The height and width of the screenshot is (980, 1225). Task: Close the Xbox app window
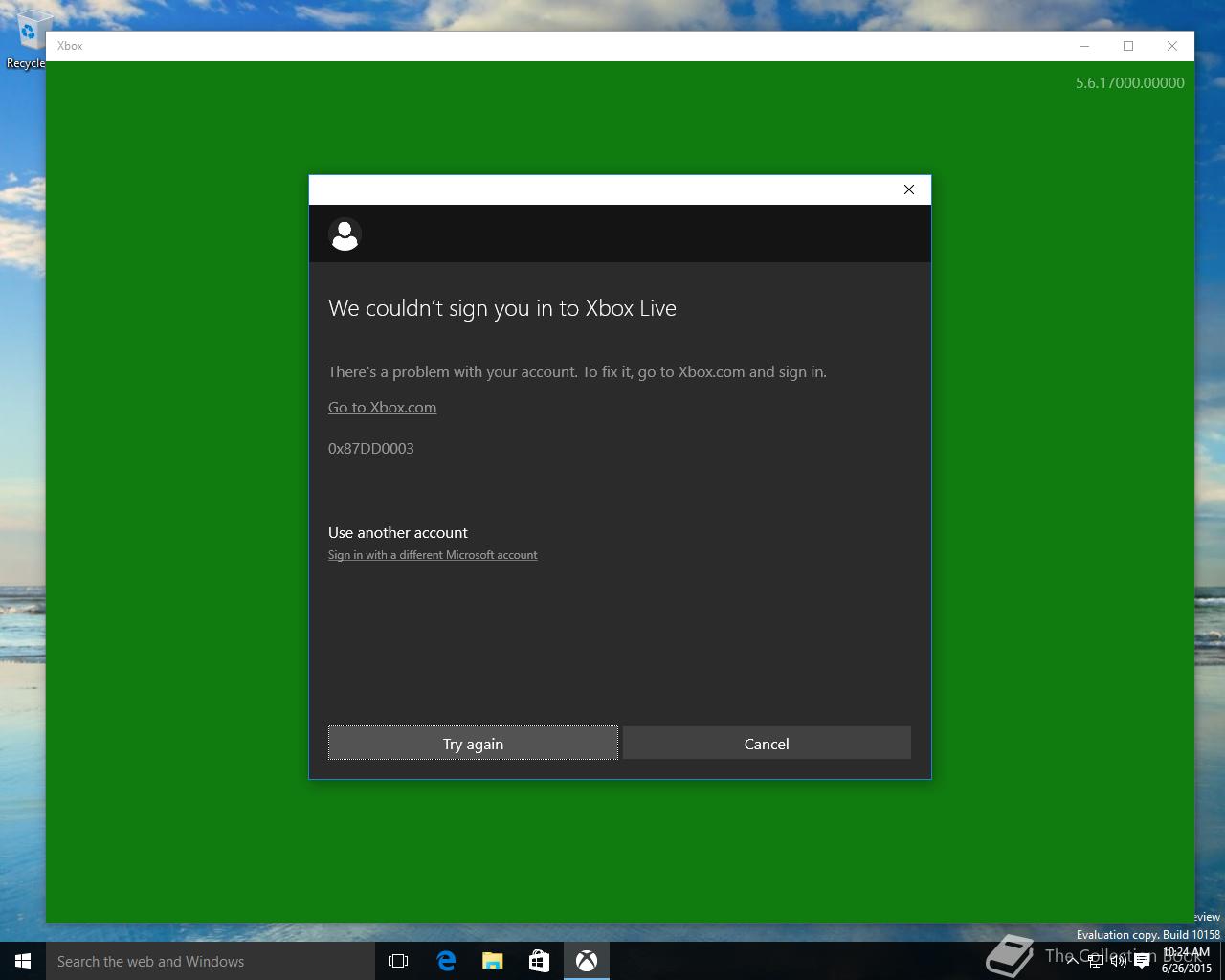[x=1172, y=46]
